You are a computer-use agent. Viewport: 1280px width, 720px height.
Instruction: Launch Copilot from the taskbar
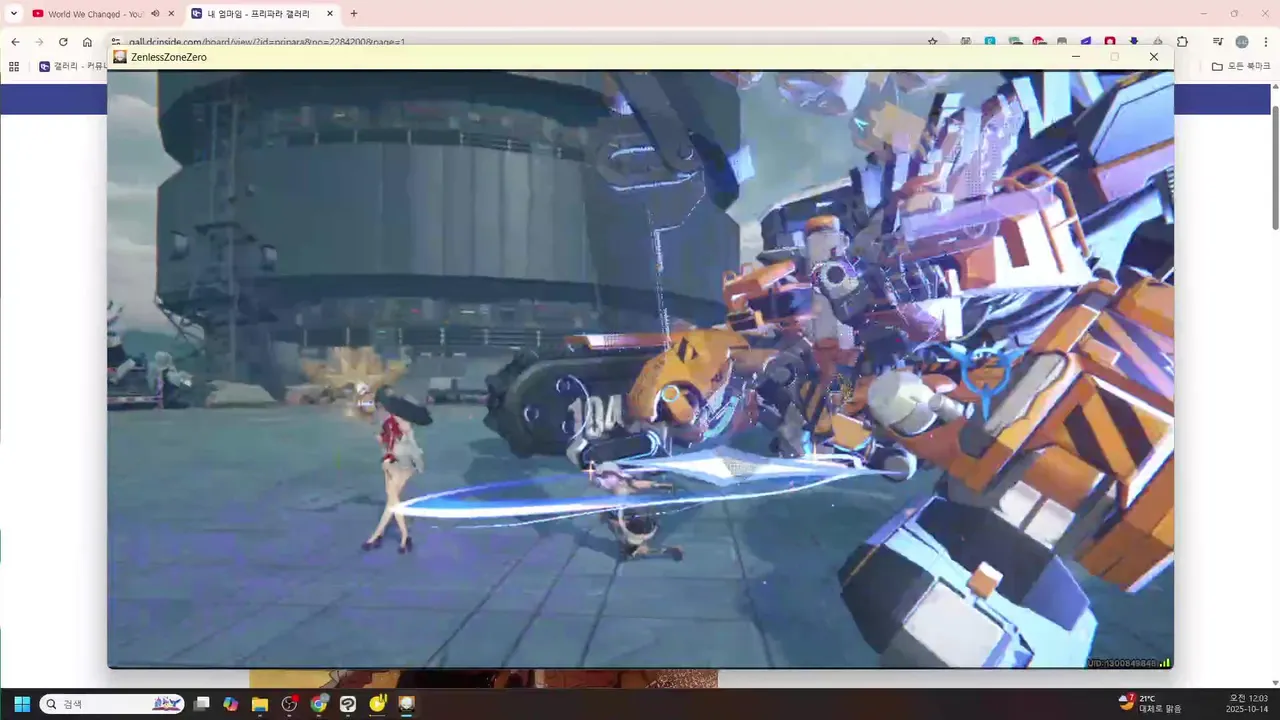point(231,704)
